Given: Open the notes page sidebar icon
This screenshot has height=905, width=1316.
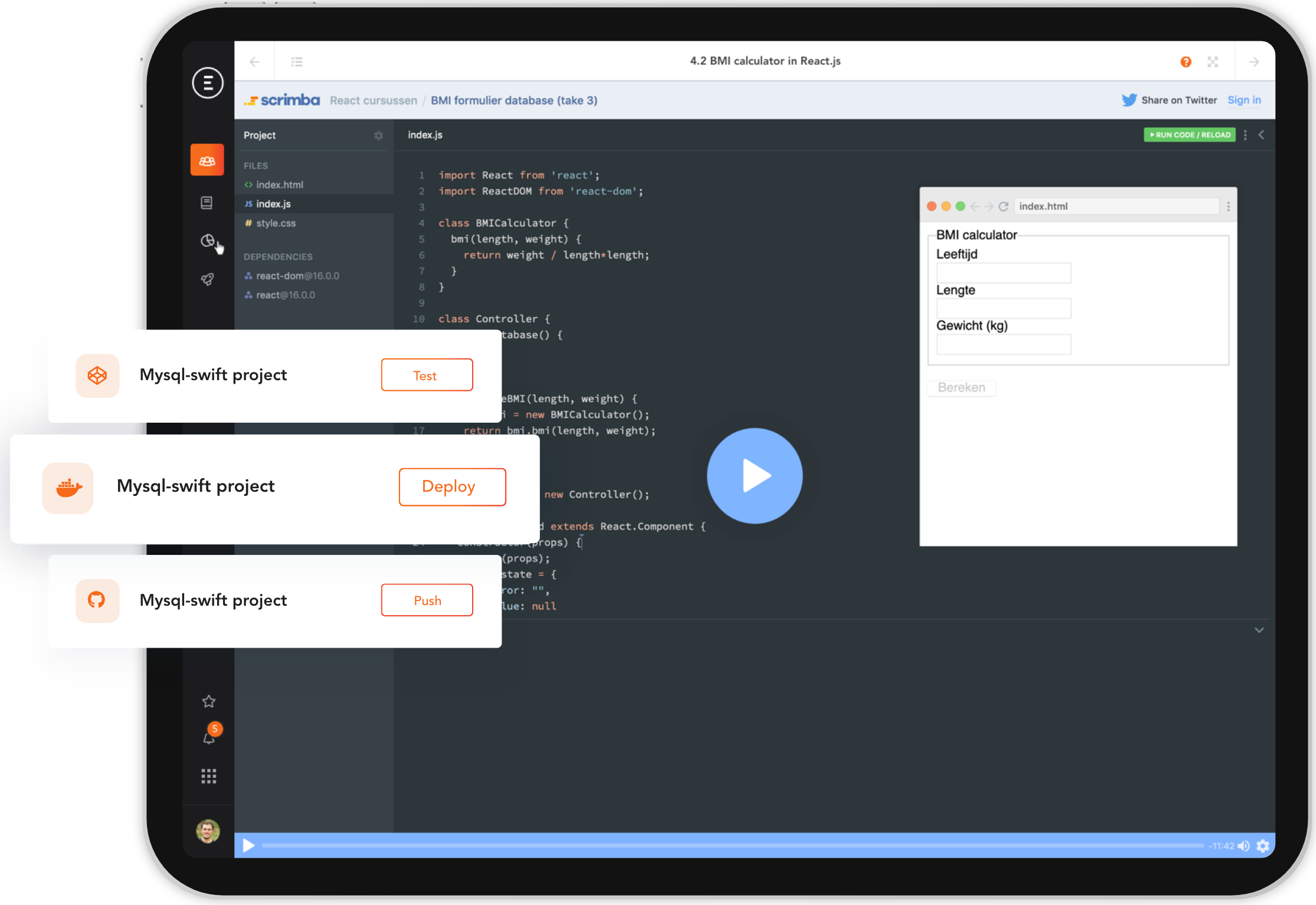Looking at the screenshot, I should [x=207, y=202].
